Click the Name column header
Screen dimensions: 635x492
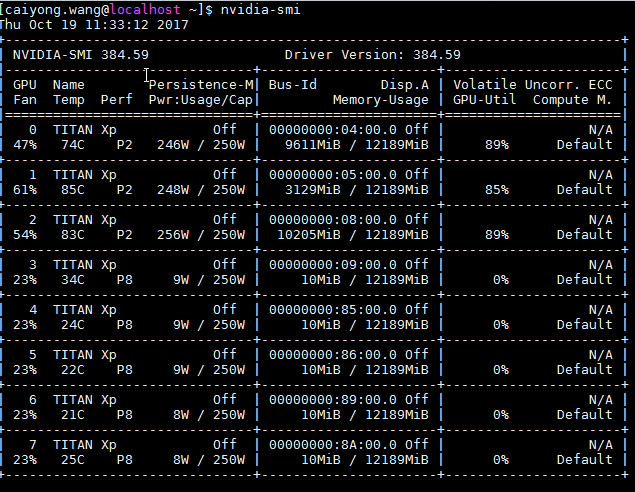point(68,85)
